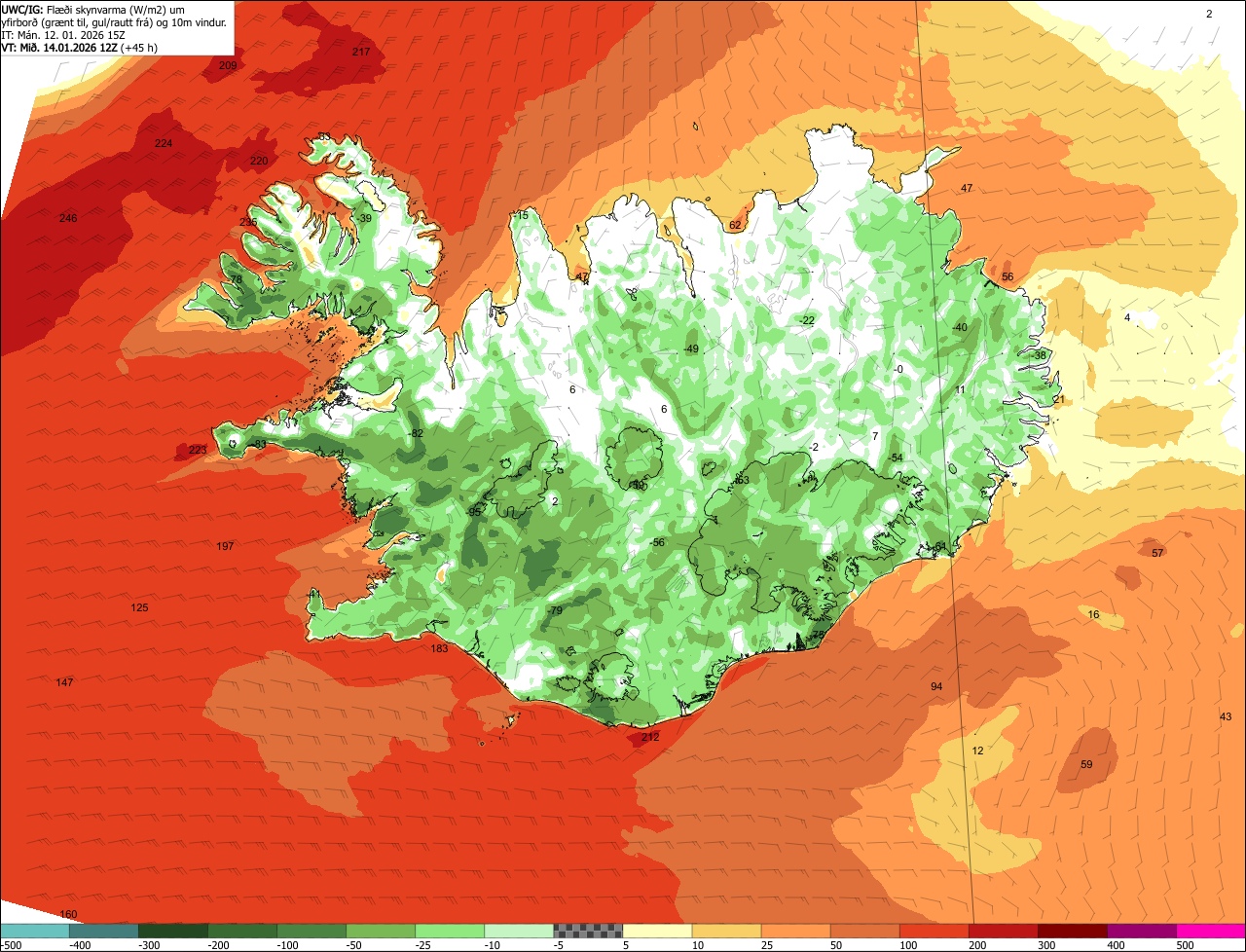1246x952 pixels.
Task: Select the -50 to -25 light green swatch
Action: tap(380, 931)
